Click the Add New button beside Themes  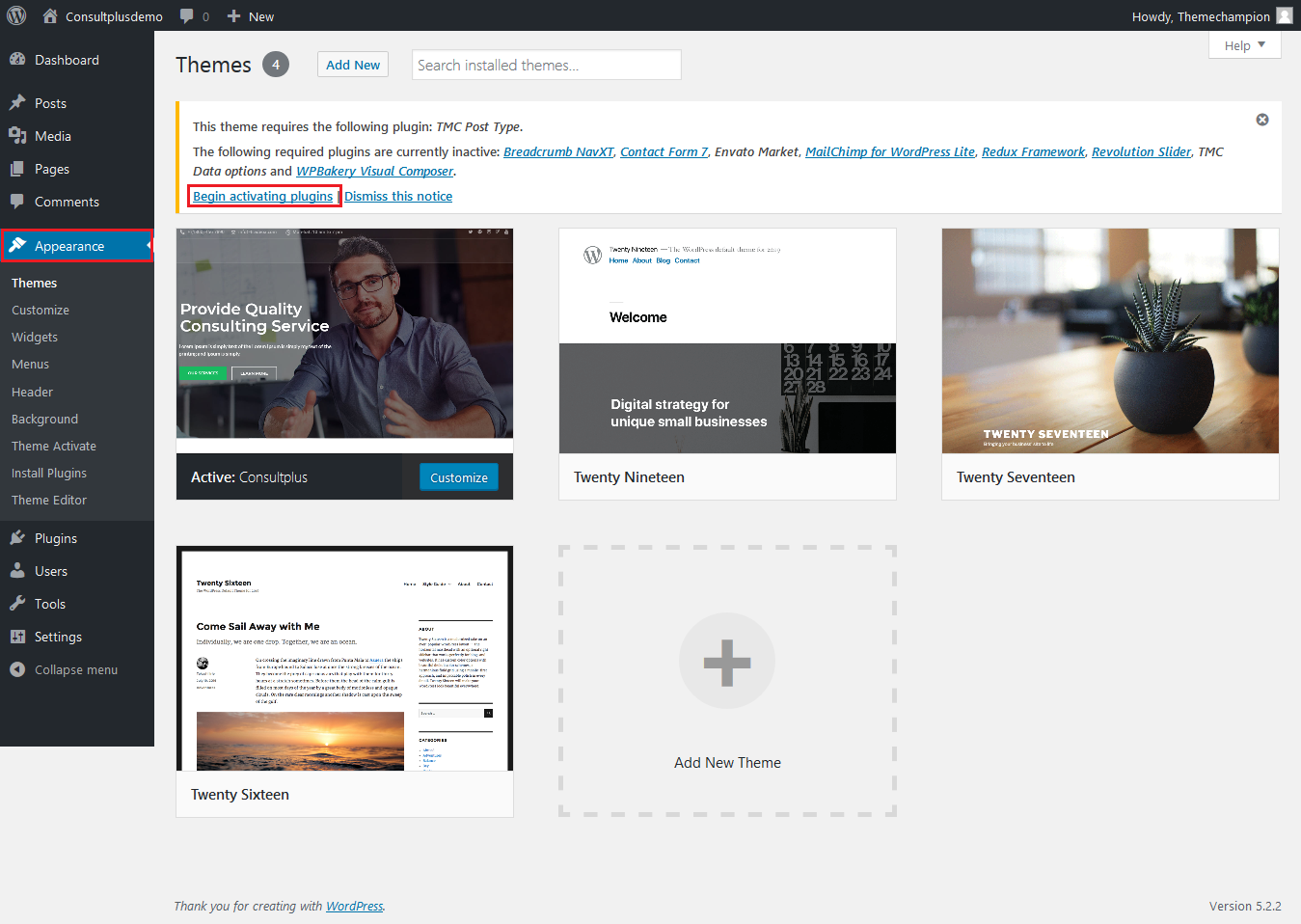point(353,65)
